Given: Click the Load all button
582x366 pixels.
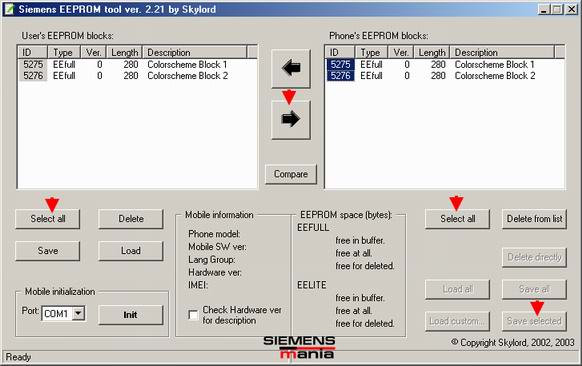Looking at the screenshot, I should [457, 289].
